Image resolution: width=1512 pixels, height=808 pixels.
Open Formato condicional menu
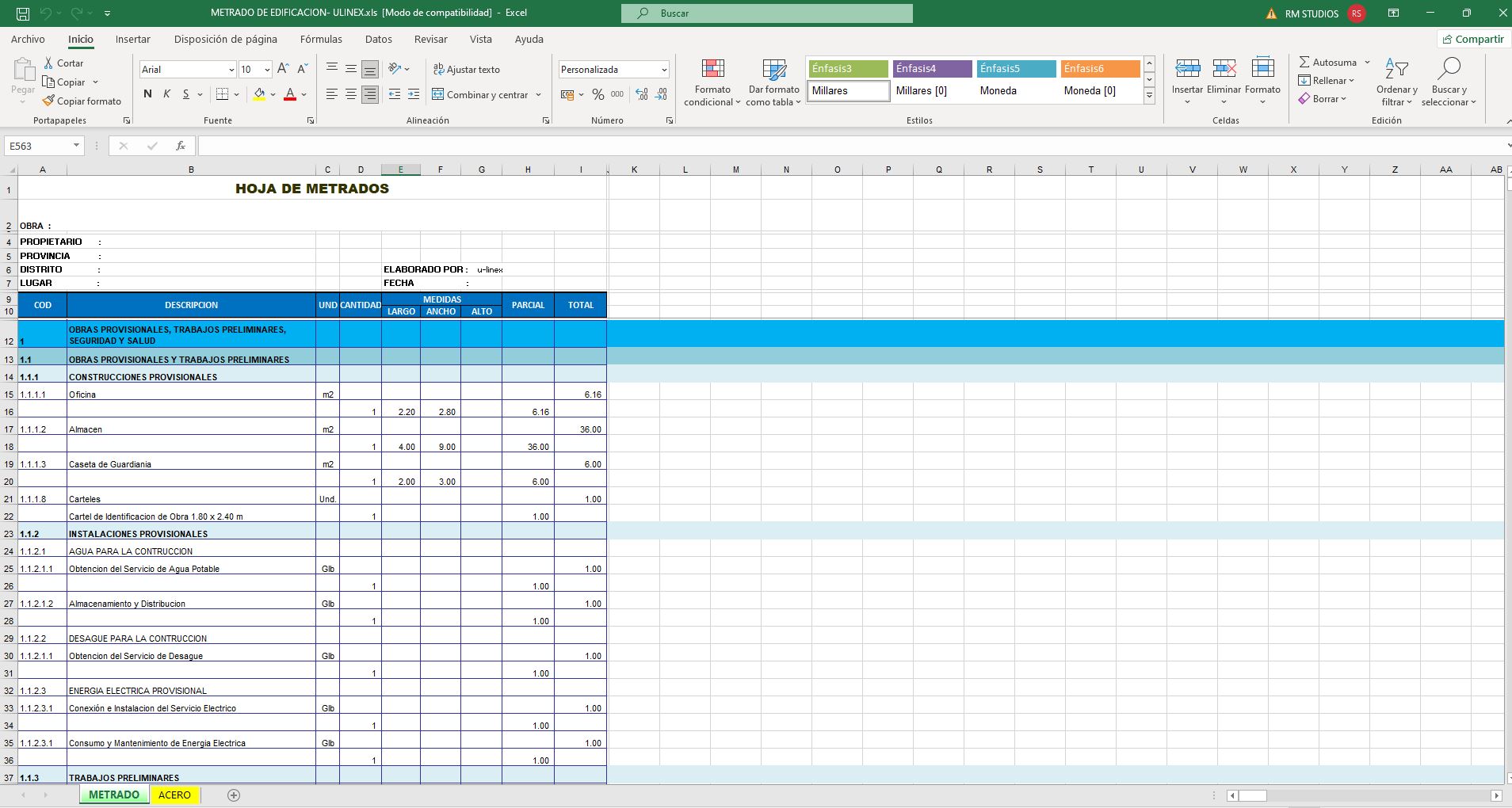[x=712, y=82]
